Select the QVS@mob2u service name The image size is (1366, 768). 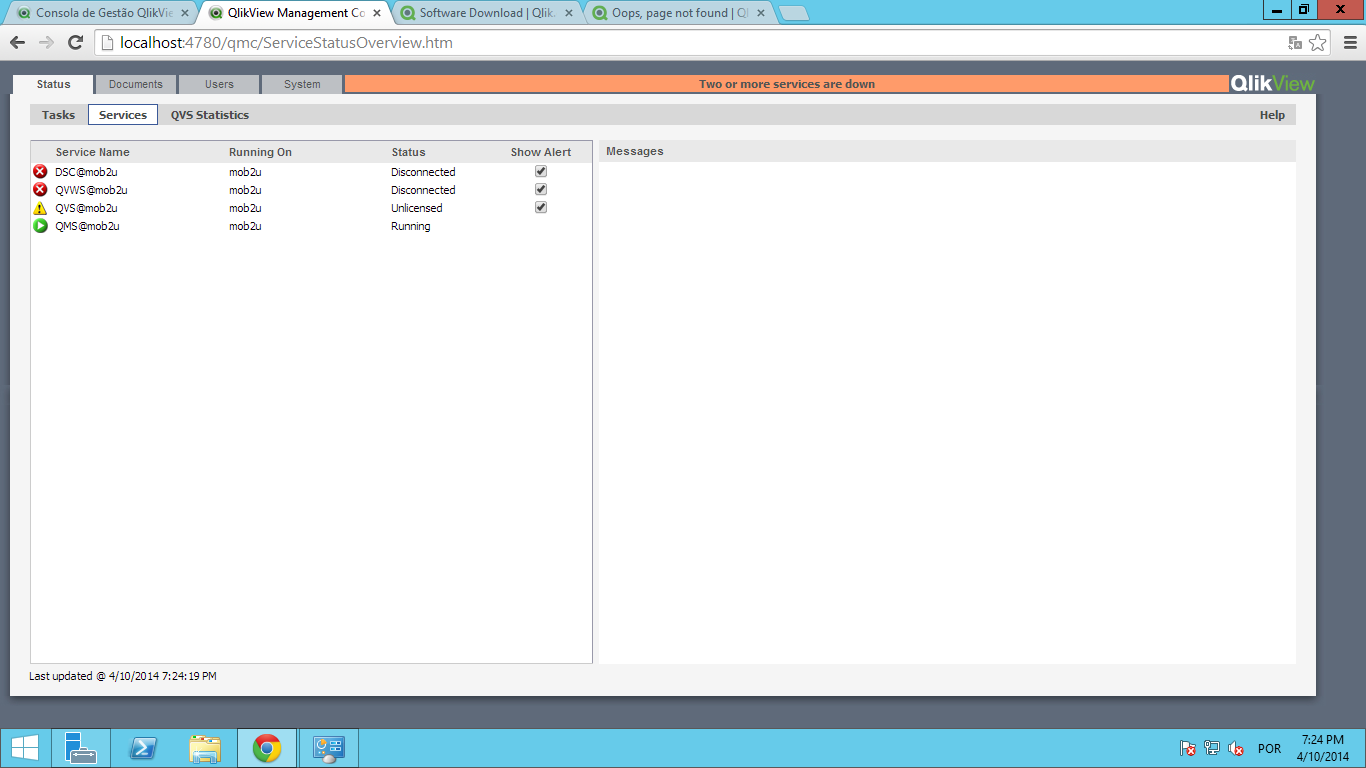[86, 208]
